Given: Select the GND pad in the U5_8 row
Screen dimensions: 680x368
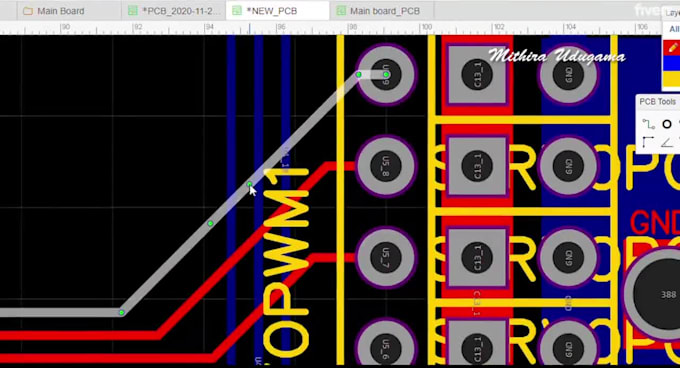Looking at the screenshot, I should pos(569,166).
